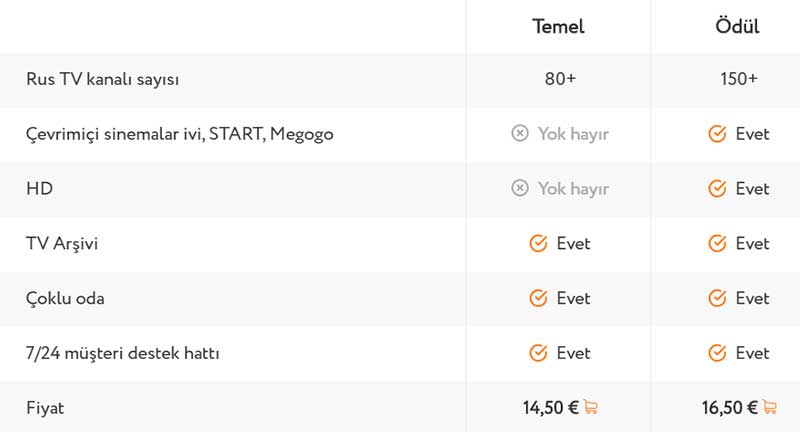Click the cart icon next to 14,50 €
This screenshot has width=800, height=432.
click(591, 407)
